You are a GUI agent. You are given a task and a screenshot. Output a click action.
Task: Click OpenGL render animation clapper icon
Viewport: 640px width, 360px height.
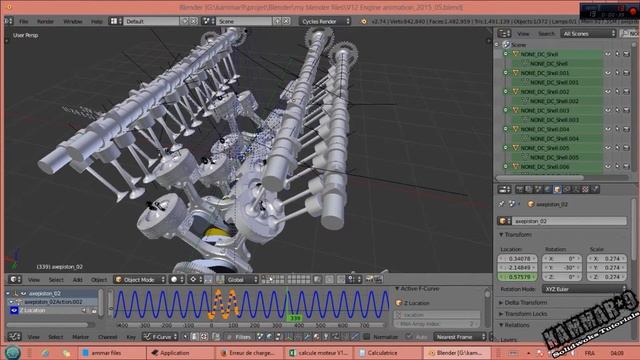coord(378,279)
